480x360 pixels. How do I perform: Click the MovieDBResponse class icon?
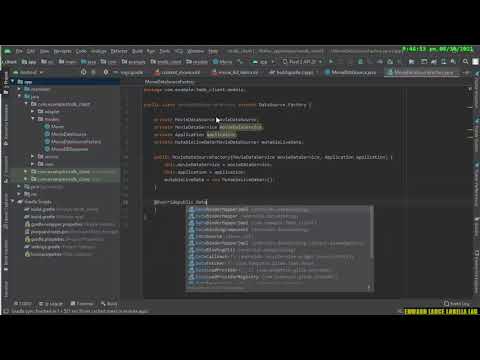(47, 149)
